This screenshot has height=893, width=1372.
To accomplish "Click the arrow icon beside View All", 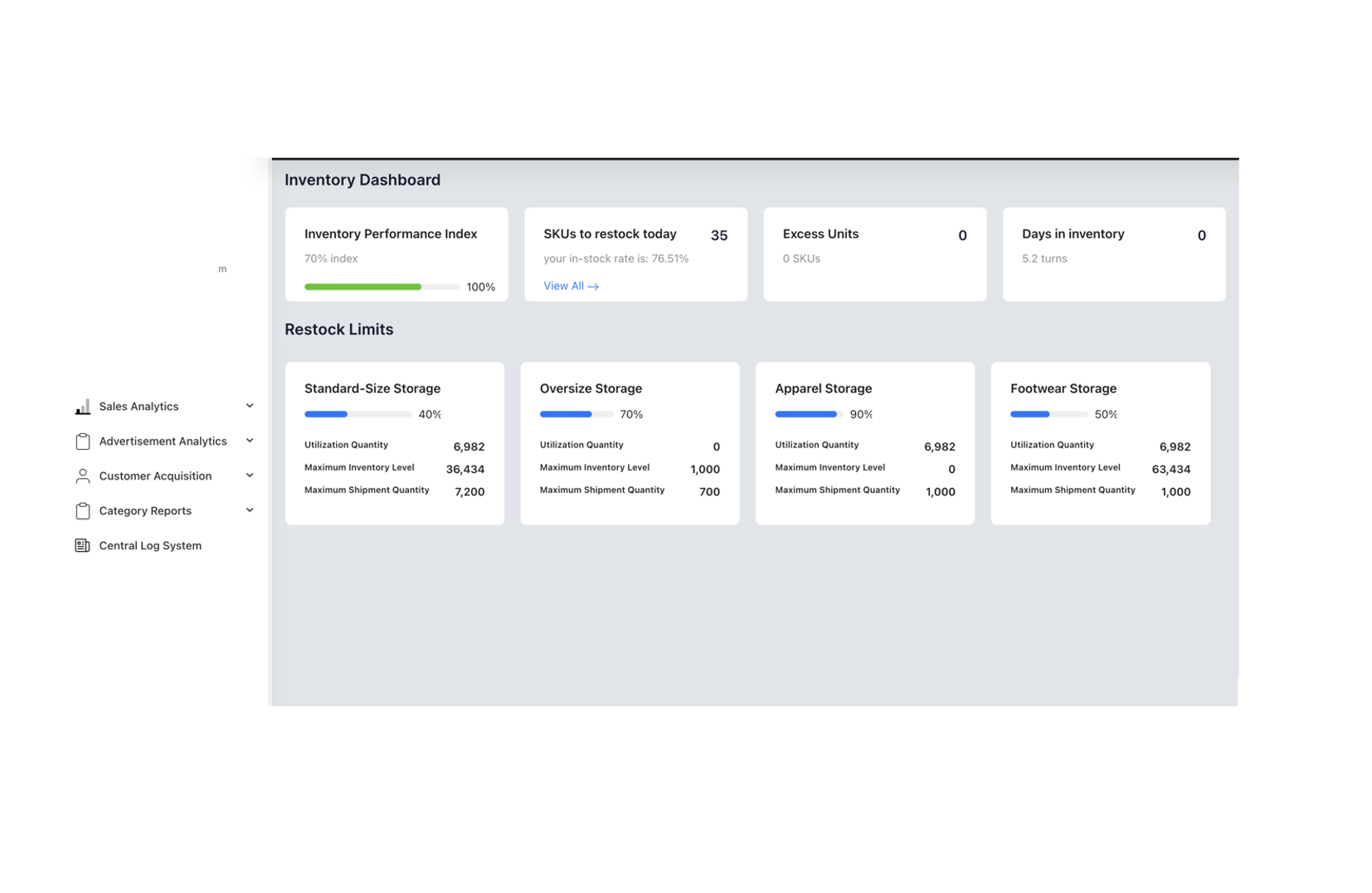I will coord(593,286).
